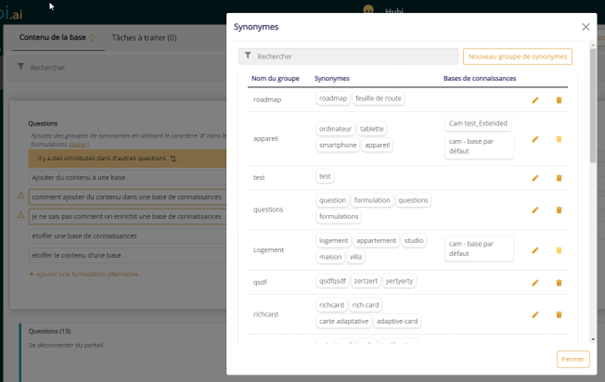Select the 'villa' synonym chip

(x=356, y=257)
